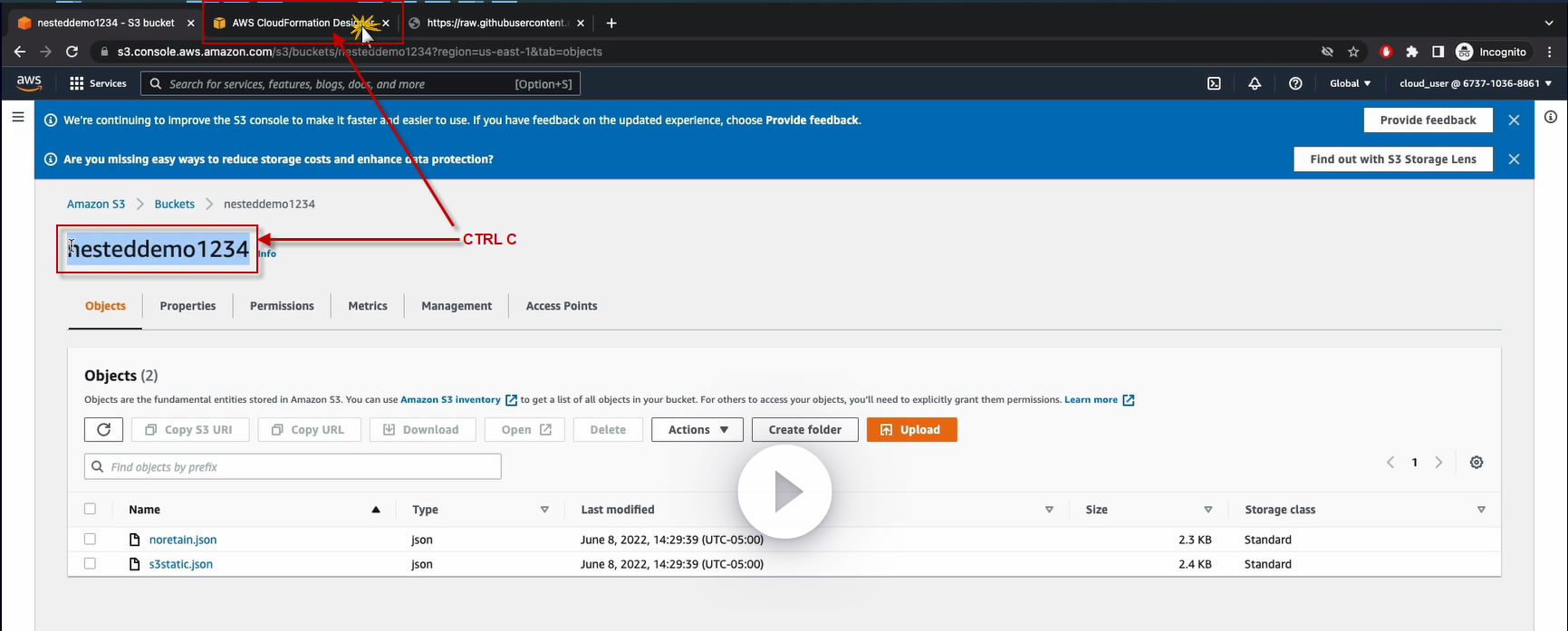The height and width of the screenshot is (631, 1568).
Task: Click the s3static.json file icon
Action: (135, 564)
